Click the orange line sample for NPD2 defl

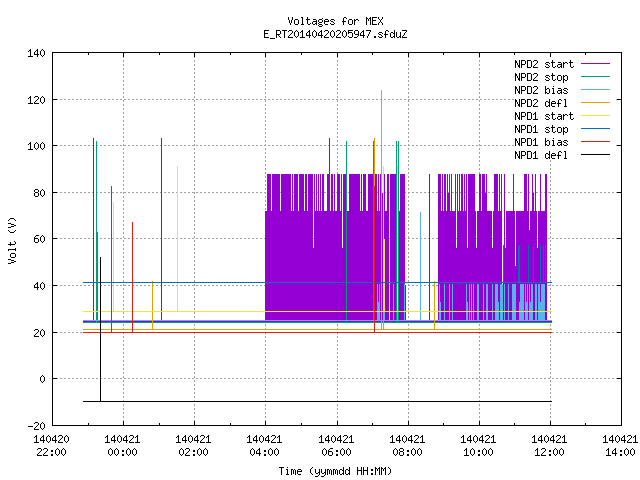pyautogui.click(x=596, y=102)
